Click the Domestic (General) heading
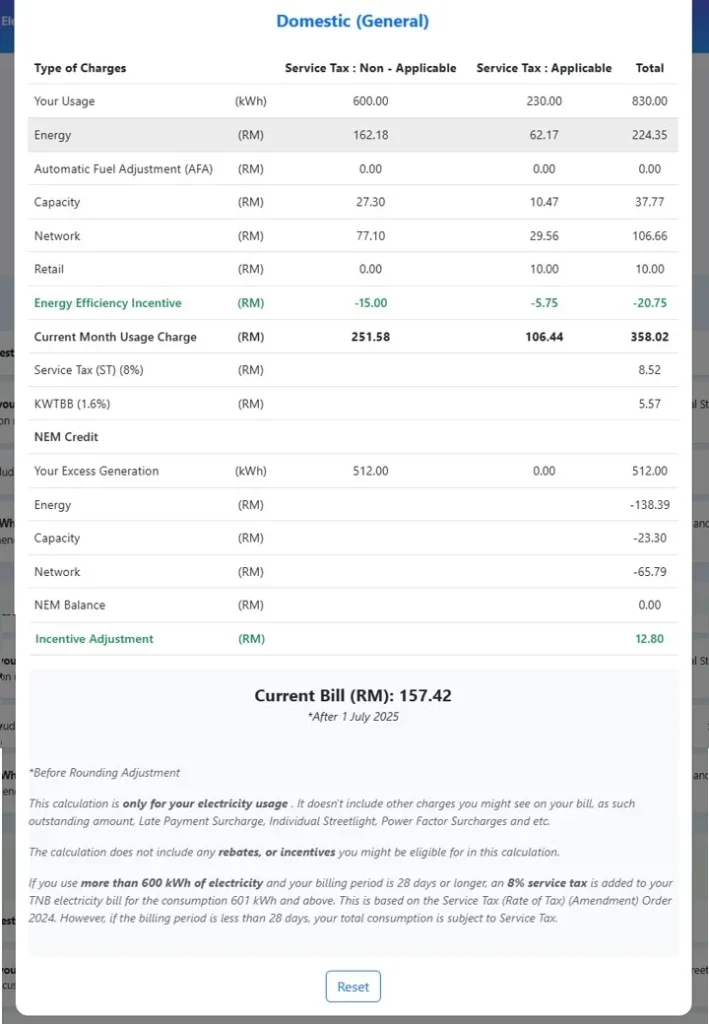 [x=352, y=21]
